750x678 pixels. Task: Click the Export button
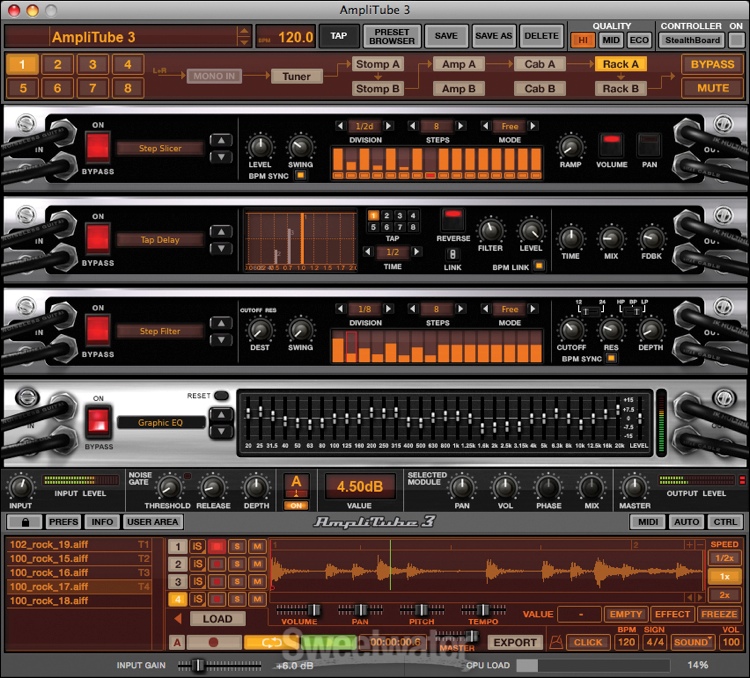tap(515, 643)
